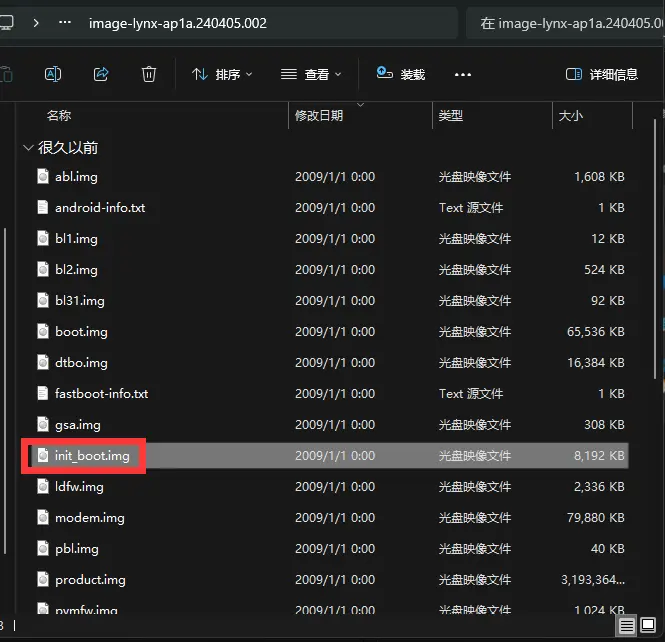Collapse the 很久以前 group
665x642 pixels.
28,148
